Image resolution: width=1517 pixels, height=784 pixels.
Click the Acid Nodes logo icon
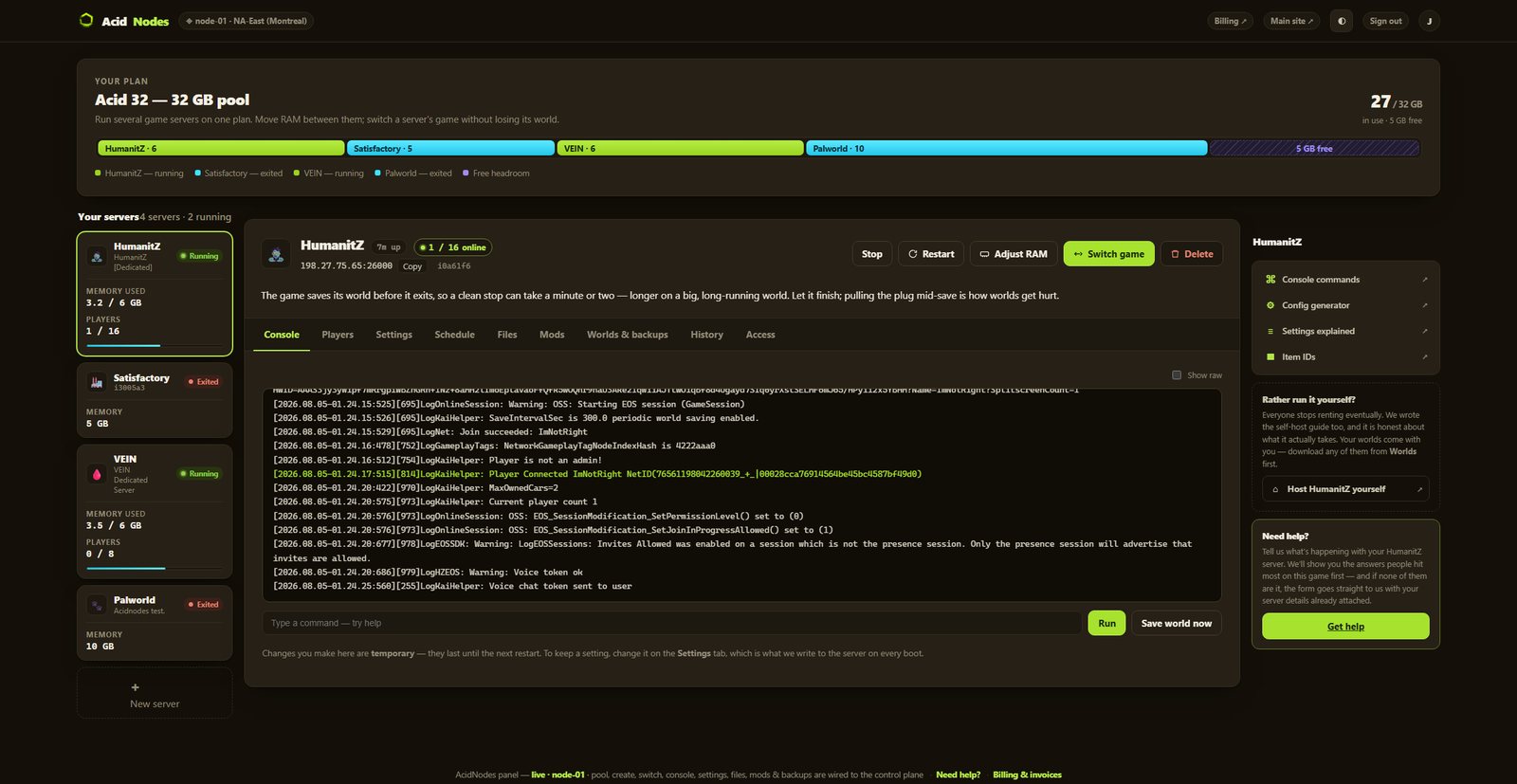point(86,20)
